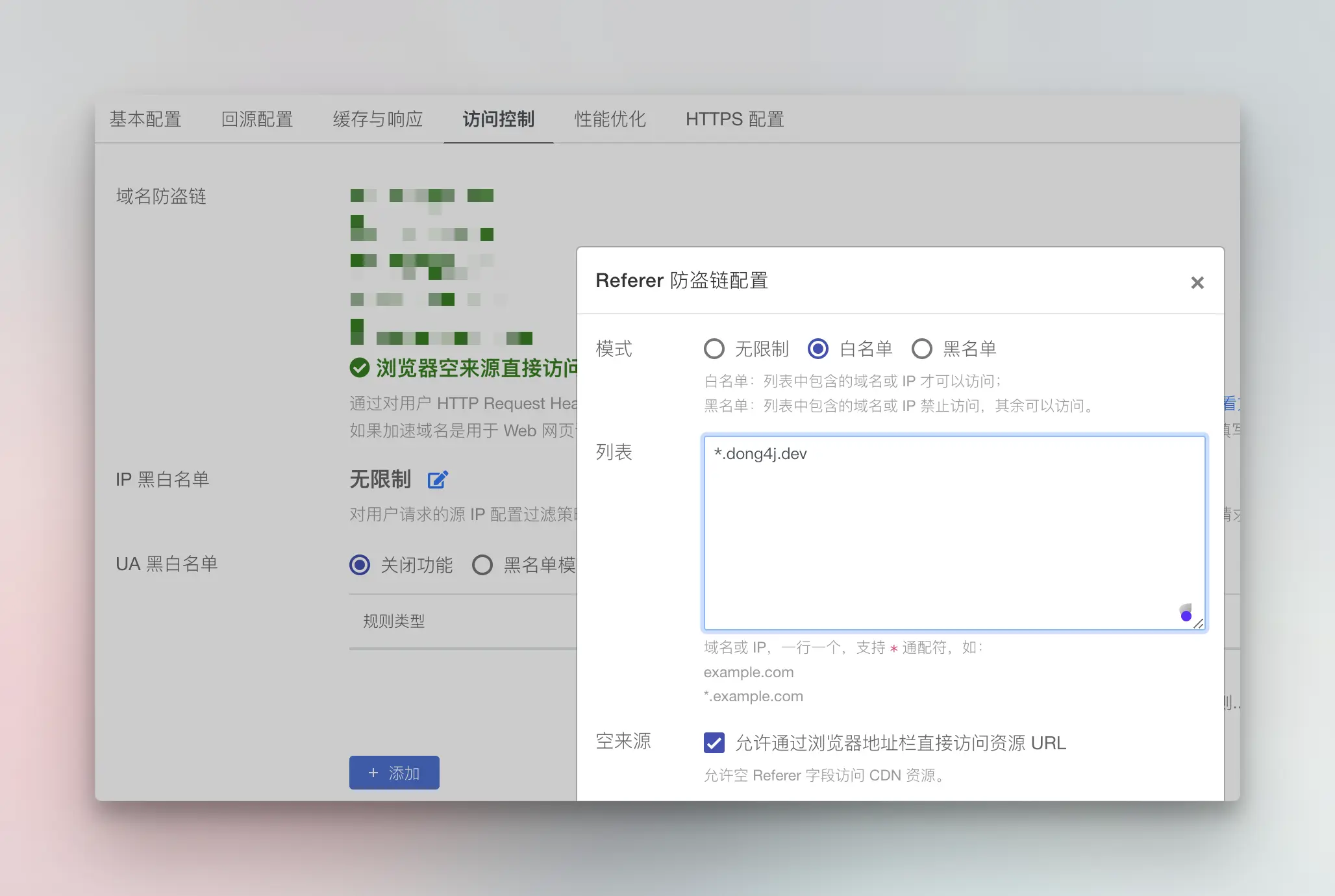This screenshot has width=1335, height=896.
Task: Select the 黑名单 mode radio button
Action: [x=921, y=349]
